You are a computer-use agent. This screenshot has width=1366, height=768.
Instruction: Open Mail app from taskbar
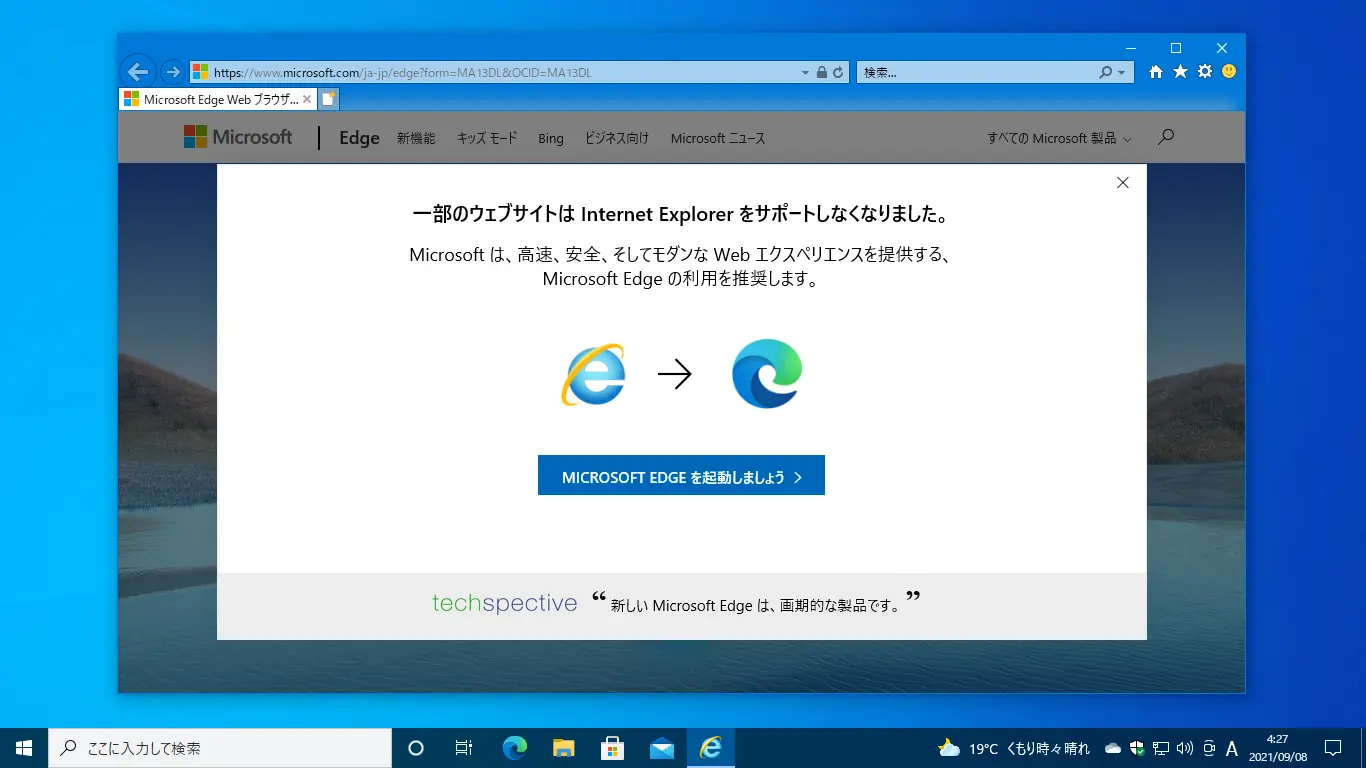pos(662,748)
